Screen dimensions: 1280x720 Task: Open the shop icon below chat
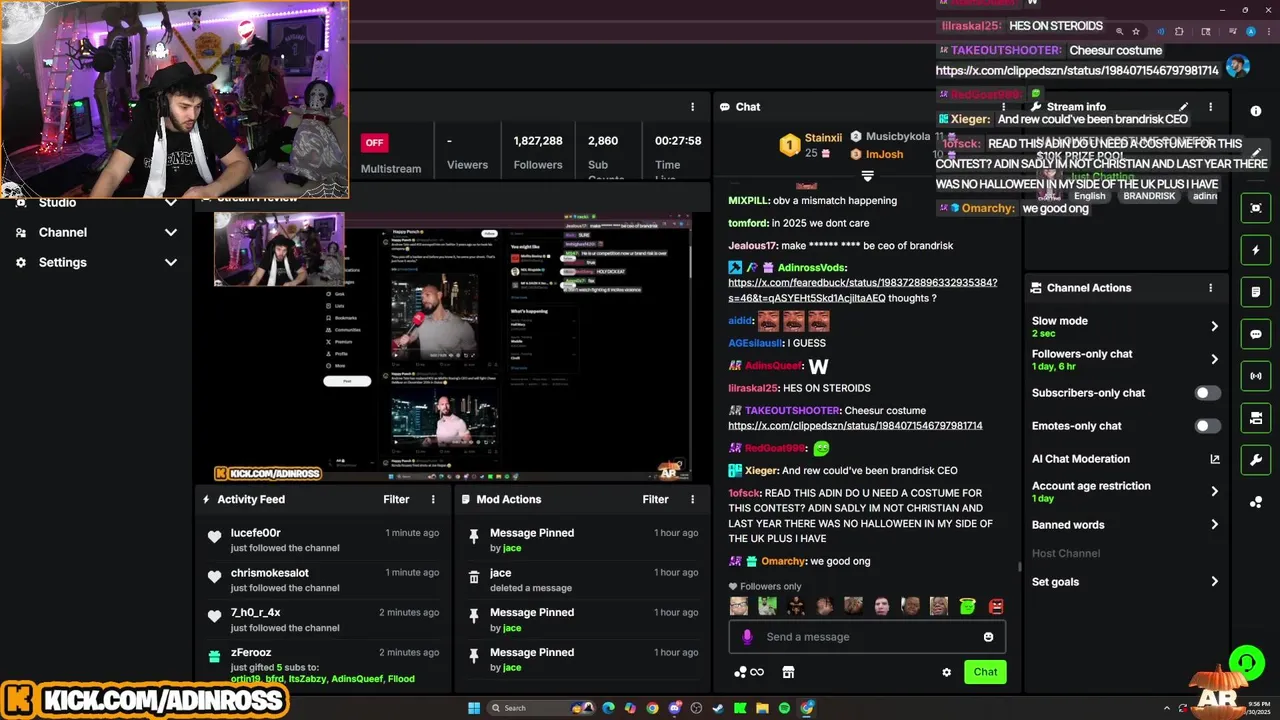pos(788,672)
